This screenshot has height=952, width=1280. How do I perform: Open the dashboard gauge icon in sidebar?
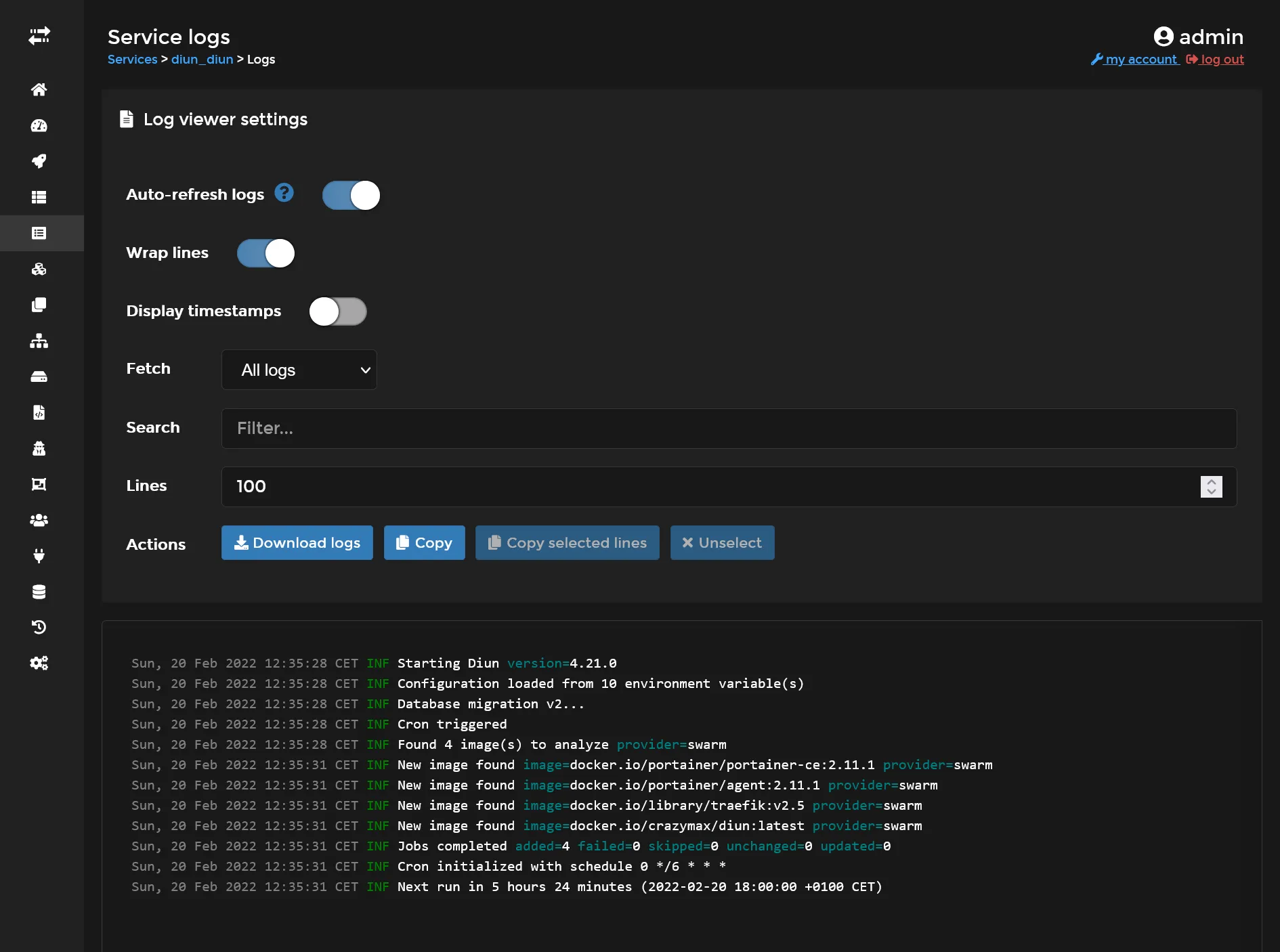pos(39,125)
